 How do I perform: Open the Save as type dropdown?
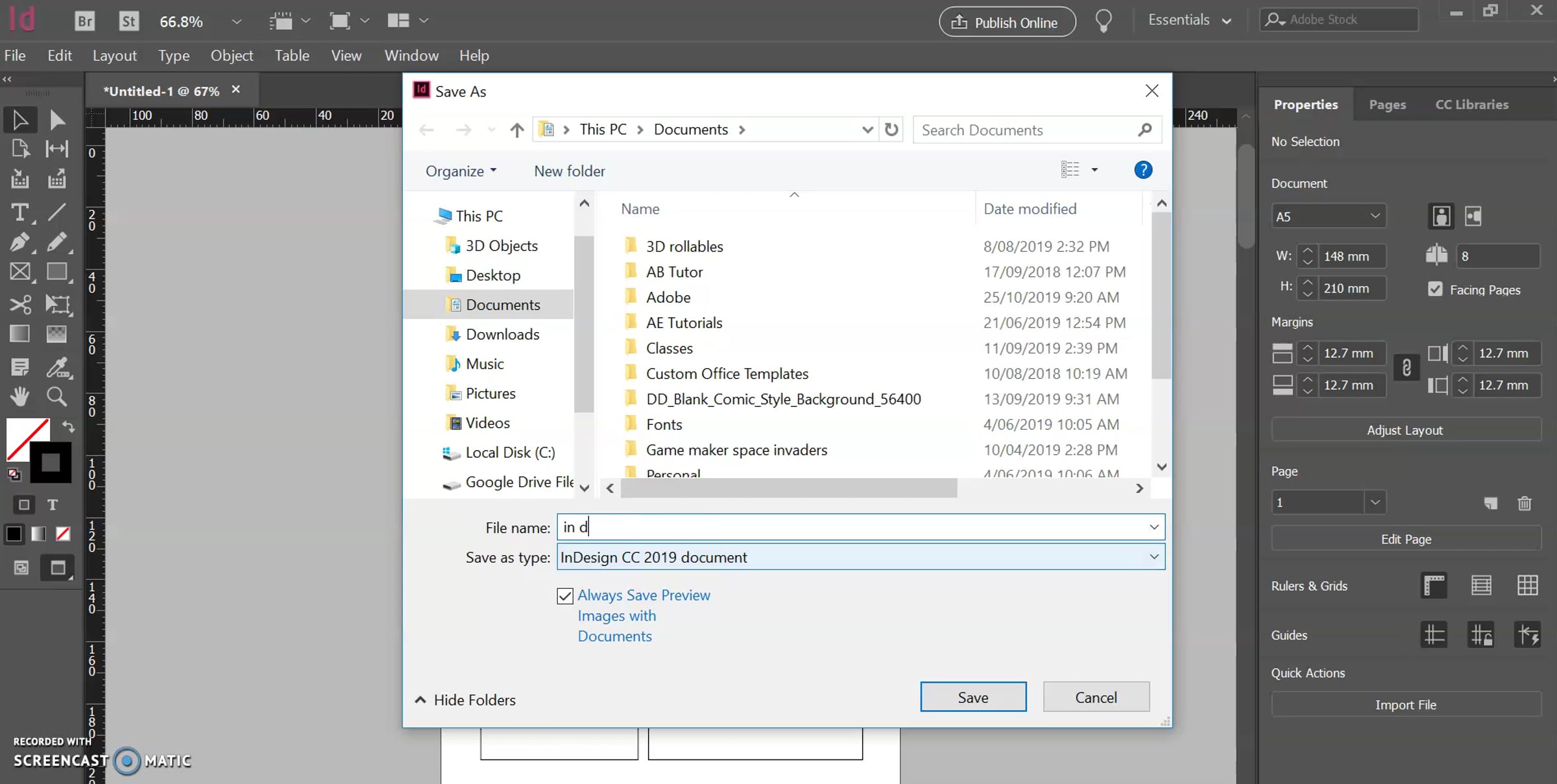pyautogui.click(x=1154, y=557)
